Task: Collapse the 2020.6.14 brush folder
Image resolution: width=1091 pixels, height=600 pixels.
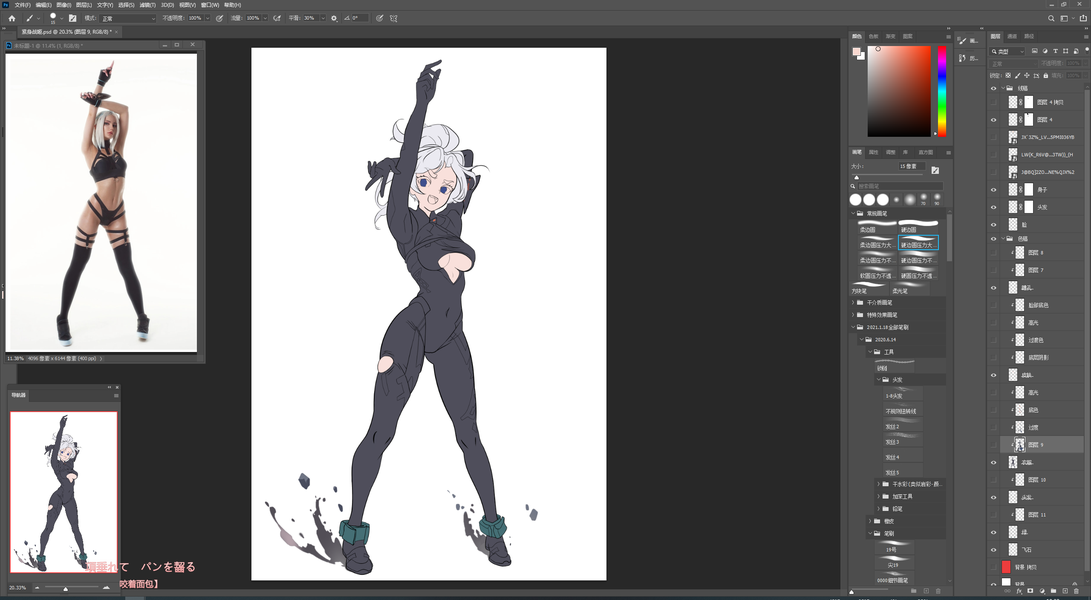Action: pyautogui.click(x=861, y=340)
